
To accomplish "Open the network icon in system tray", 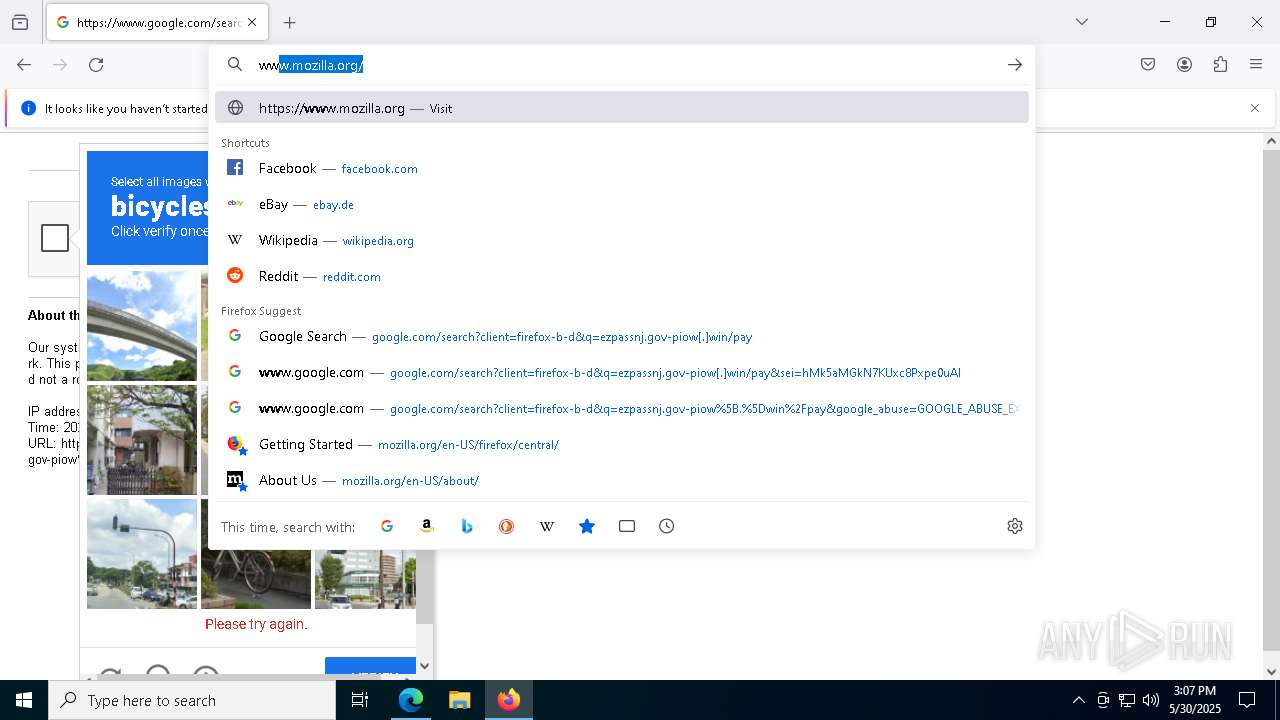I will click(1127, 700).
